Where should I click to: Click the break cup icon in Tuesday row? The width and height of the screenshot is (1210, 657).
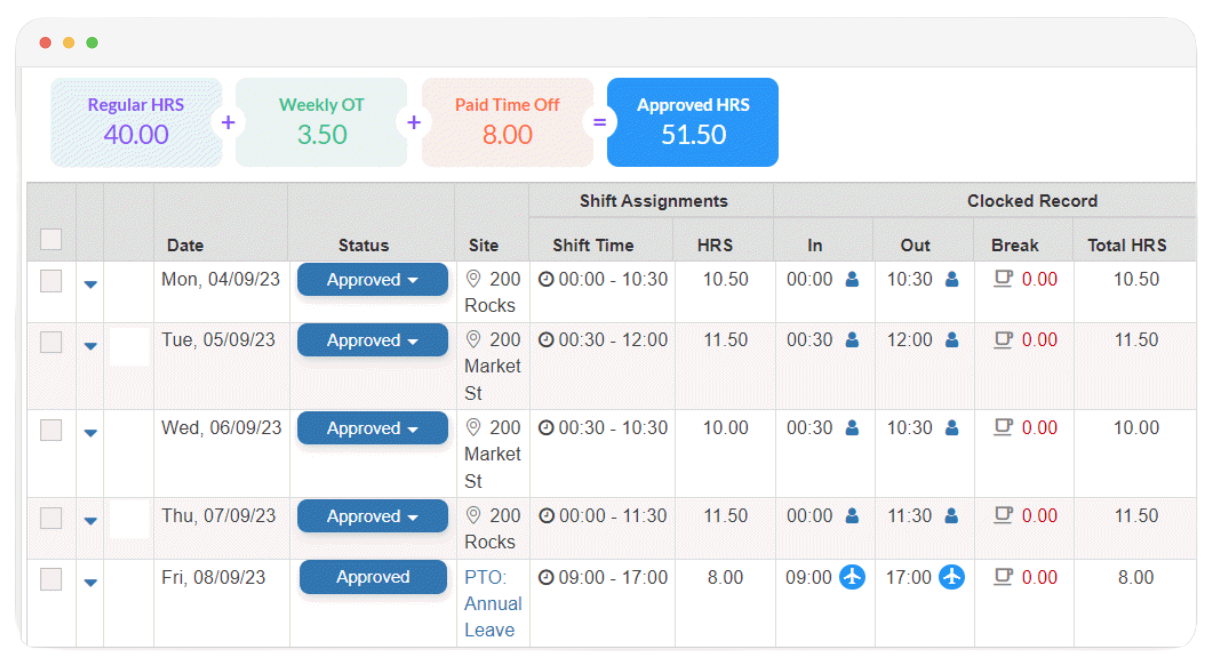[1003, 340]
